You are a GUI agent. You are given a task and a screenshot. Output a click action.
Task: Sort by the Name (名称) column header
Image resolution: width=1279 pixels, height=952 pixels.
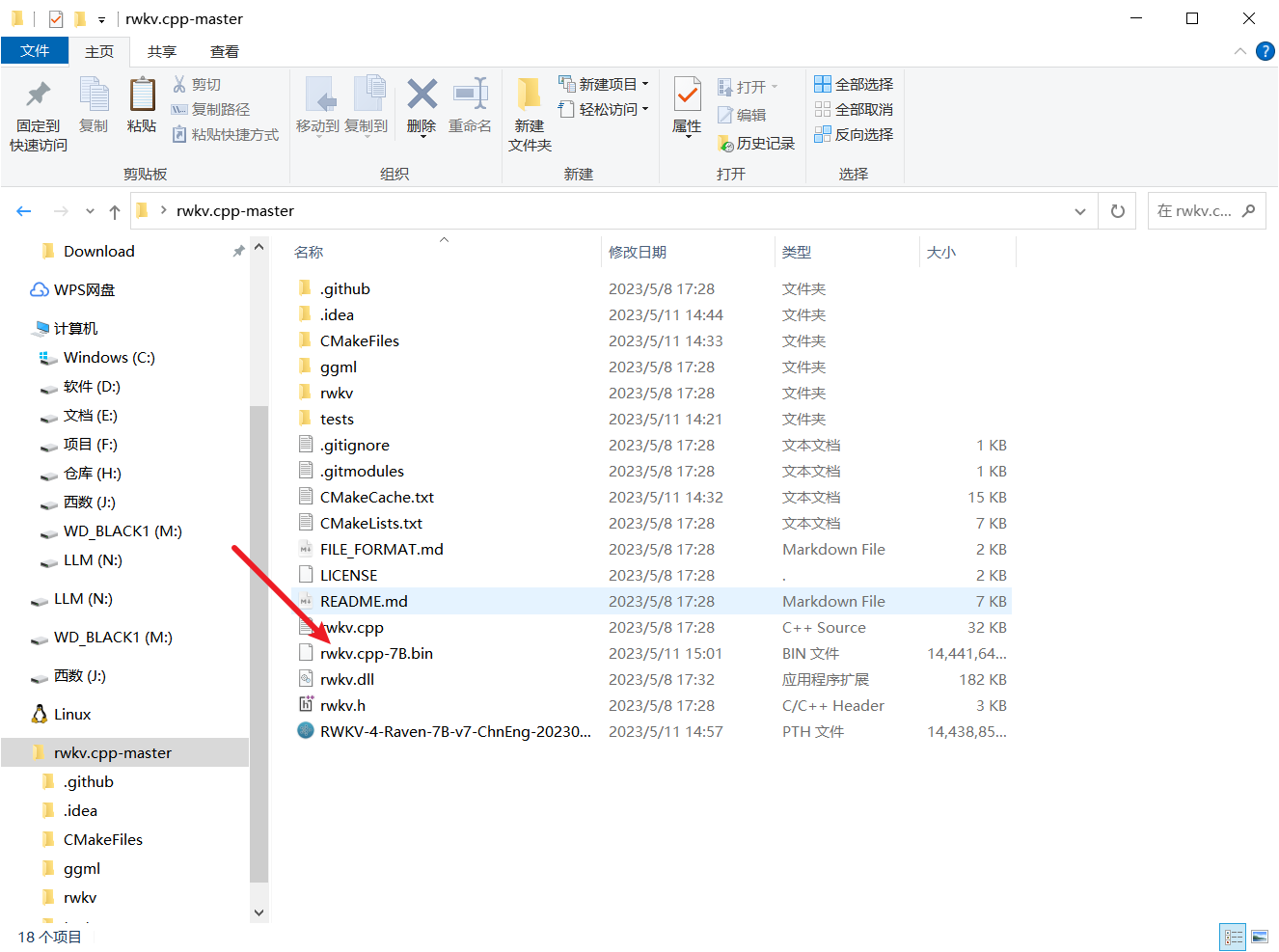(309, 252)
